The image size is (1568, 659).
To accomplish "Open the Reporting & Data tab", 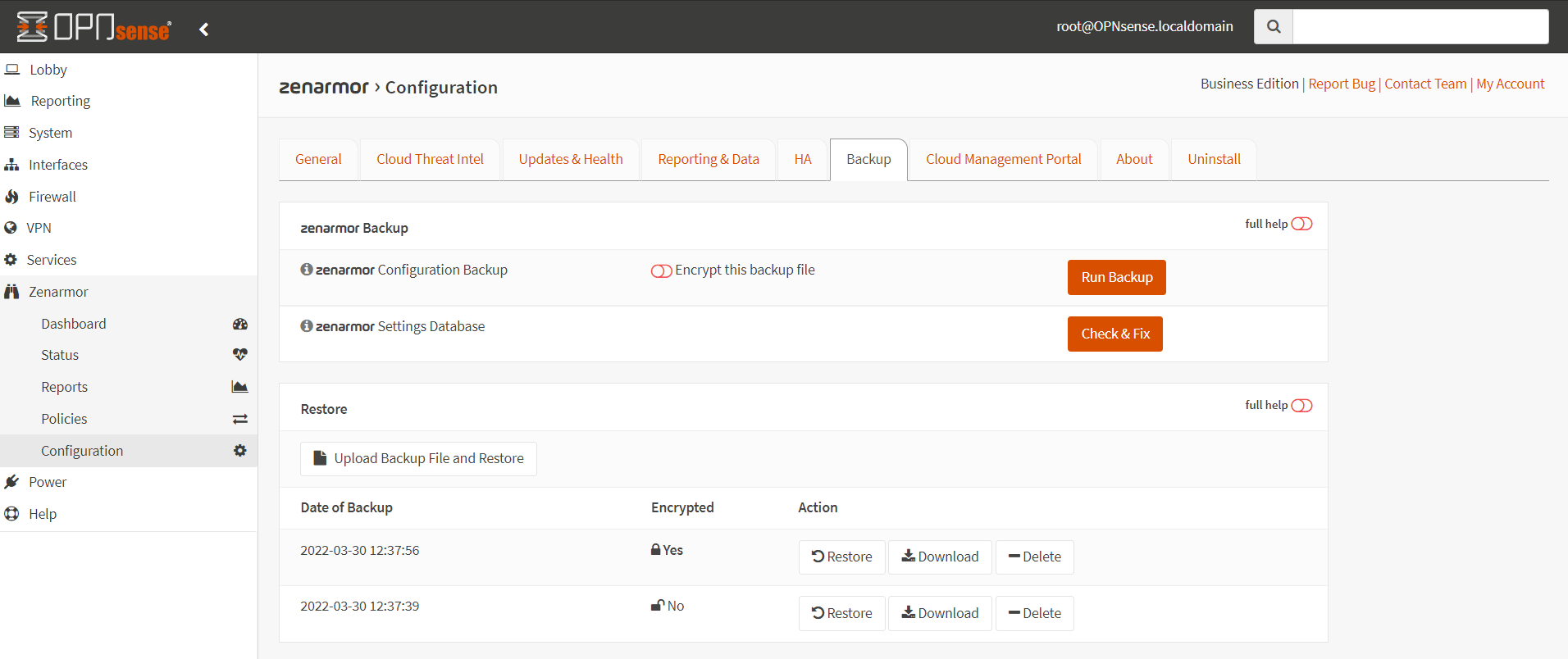I will (x=709, y=159).
